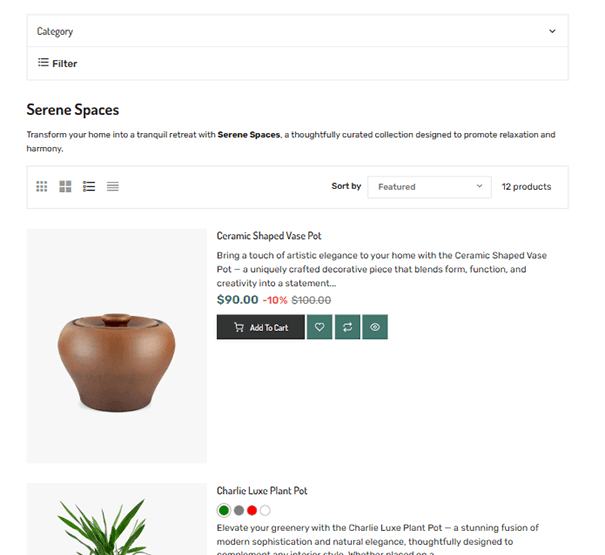Image resolution: width=605 pixels, height=555 pixels.
Task: Choose the gray color swatch
Action: pos(239,511)
